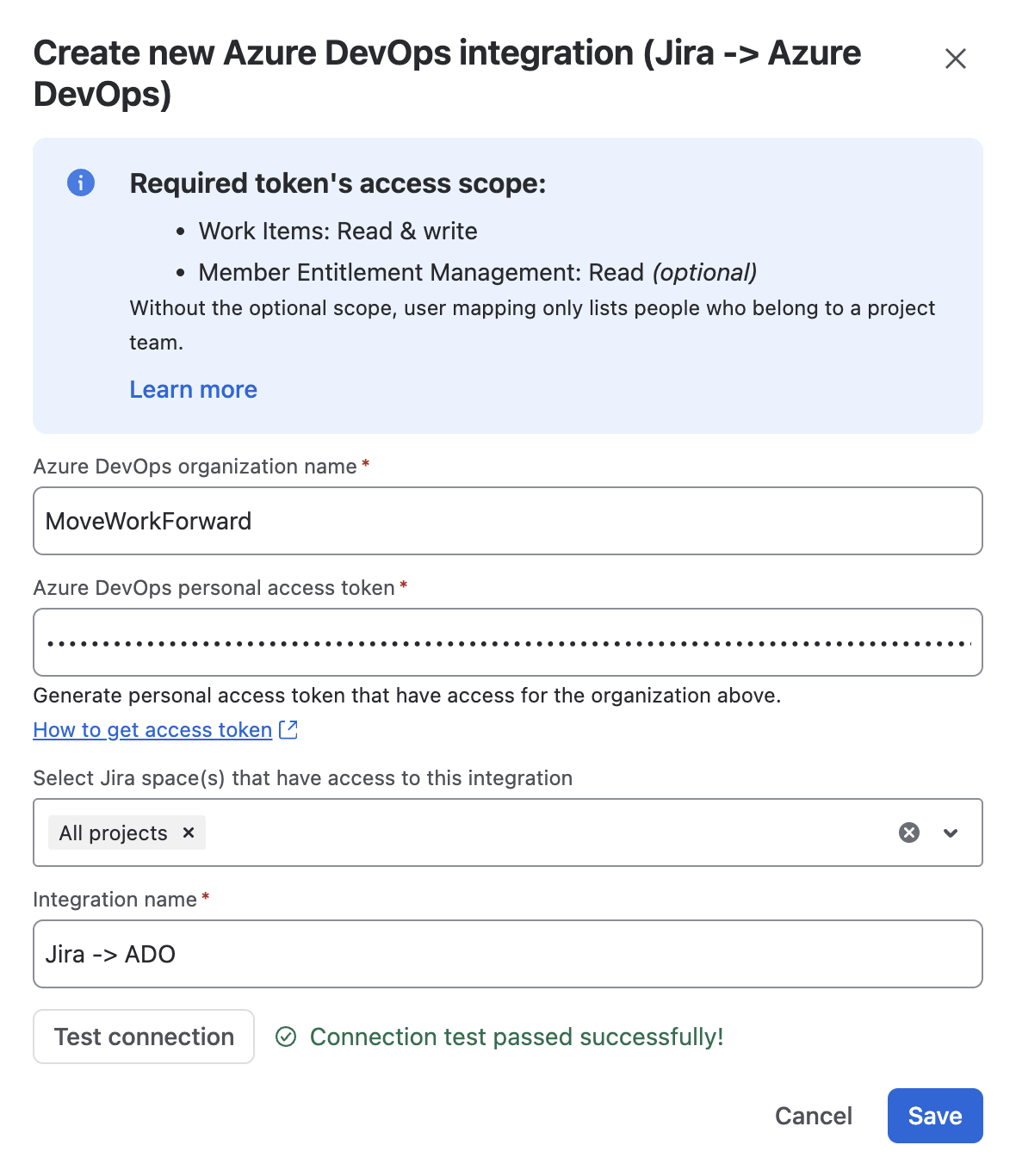1016x1176 pixels.
Task: Click the Cancel button
Action: [814, 1116]
